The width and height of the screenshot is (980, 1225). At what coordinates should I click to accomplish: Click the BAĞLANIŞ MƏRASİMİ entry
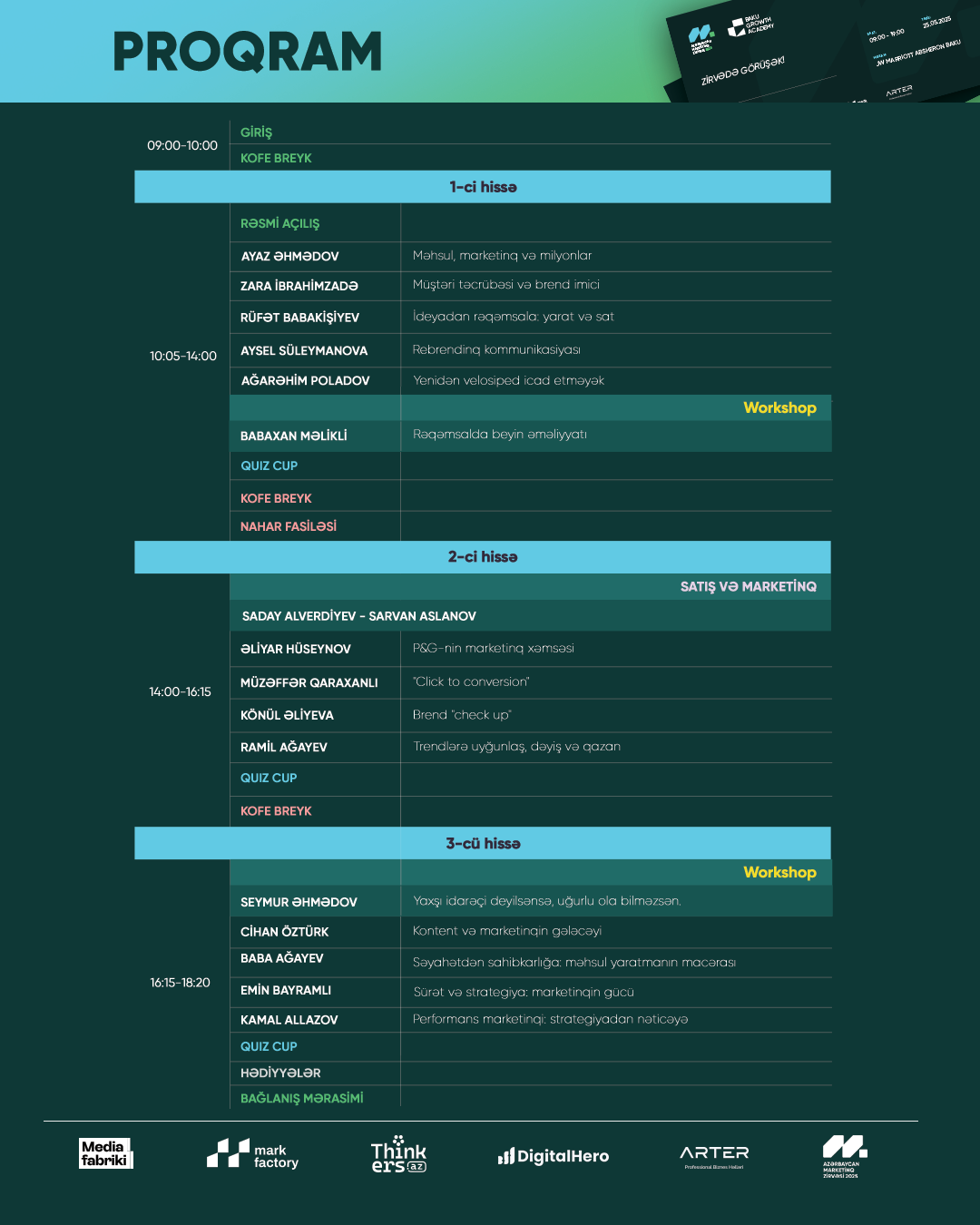(x=301, y=1098)
